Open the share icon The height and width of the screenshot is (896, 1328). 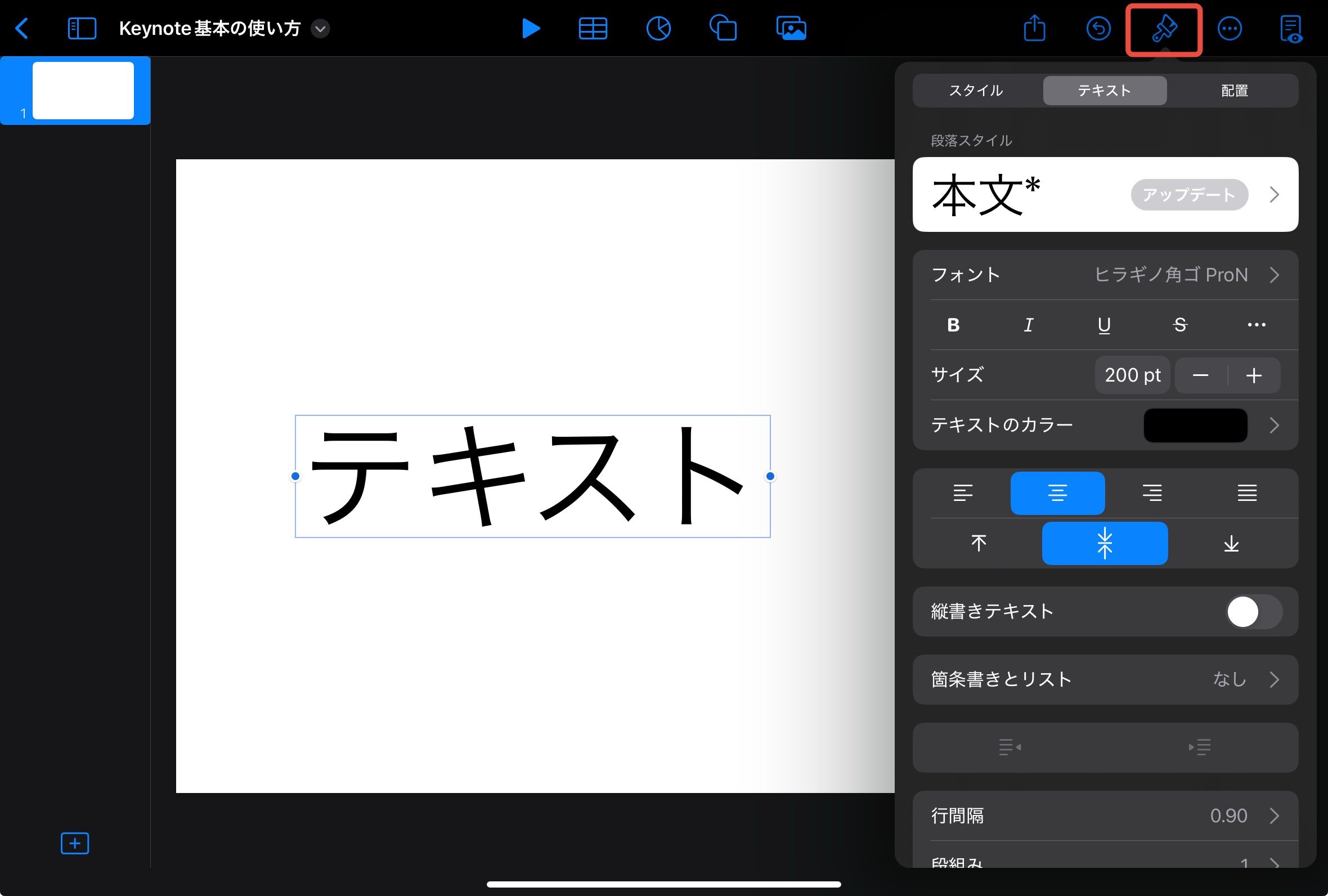click(x=1034, y=29)
